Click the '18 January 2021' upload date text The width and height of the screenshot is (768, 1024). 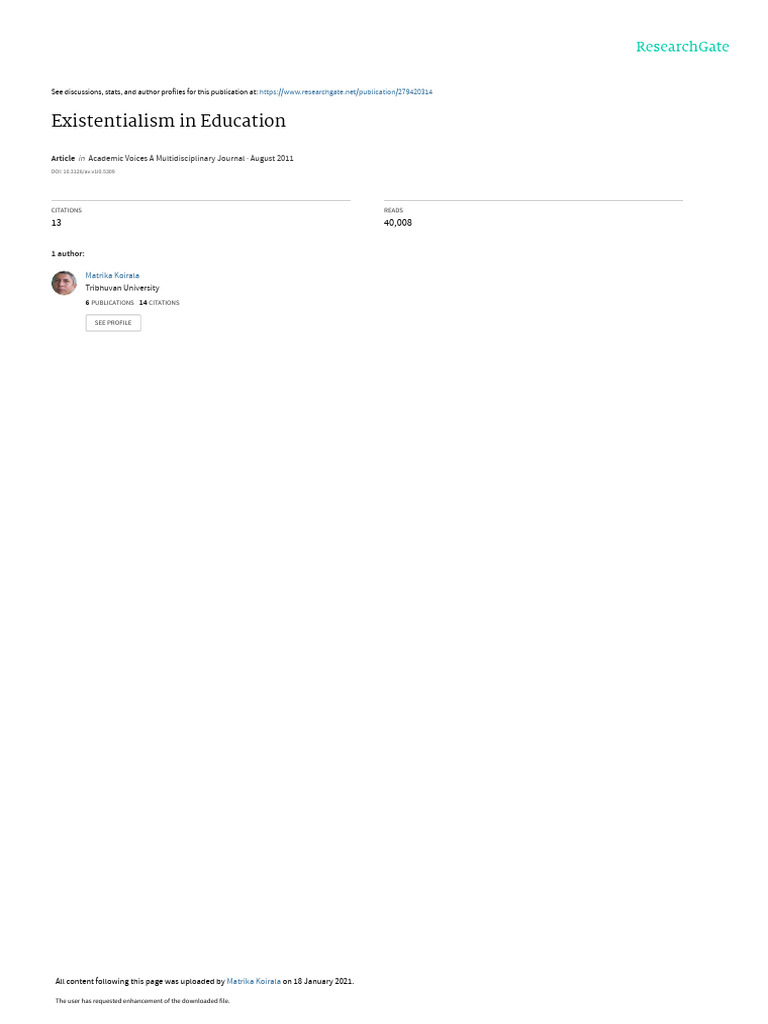[323, 981]
